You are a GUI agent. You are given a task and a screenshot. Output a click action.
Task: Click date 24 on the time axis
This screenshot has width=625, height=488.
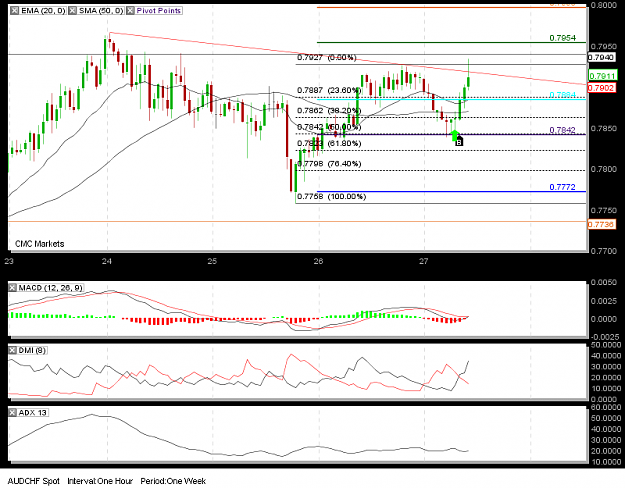tap(106, 261)
